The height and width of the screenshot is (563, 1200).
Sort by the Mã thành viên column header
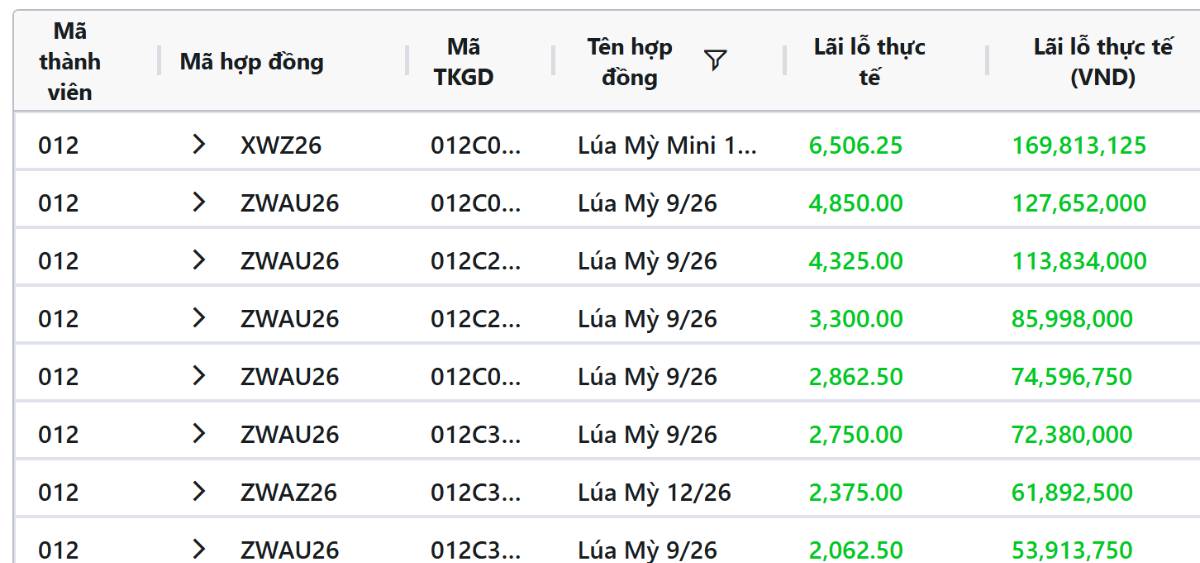click(x=69, y=62)
